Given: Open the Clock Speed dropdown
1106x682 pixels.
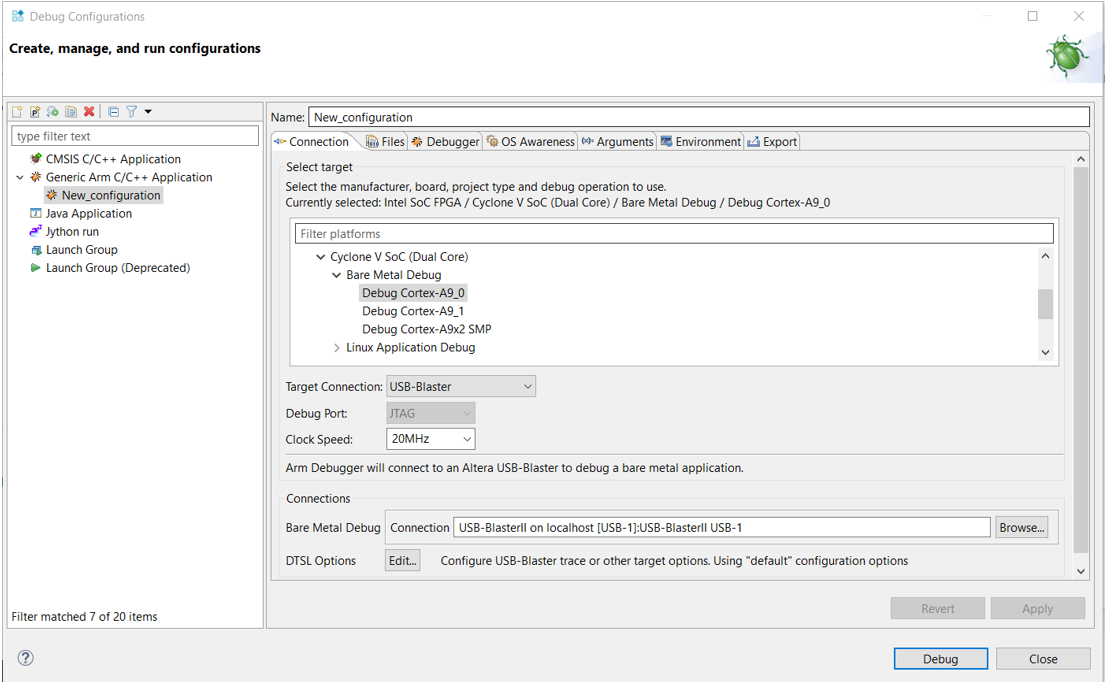Looking at the screenshot, I should (430, 439).
